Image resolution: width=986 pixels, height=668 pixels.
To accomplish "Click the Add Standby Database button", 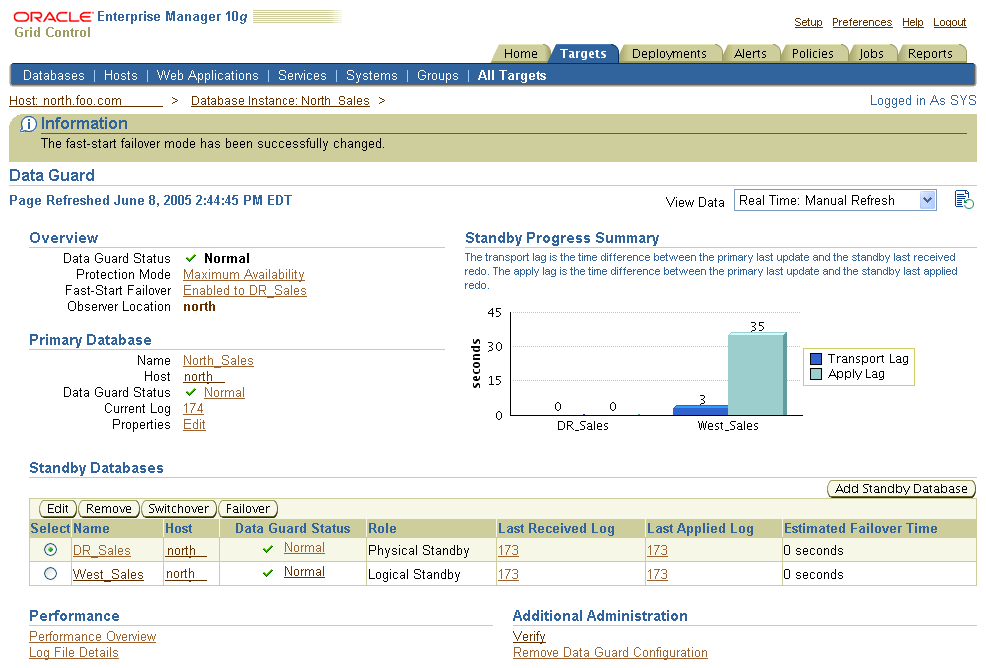I will (x=900, y=488).
